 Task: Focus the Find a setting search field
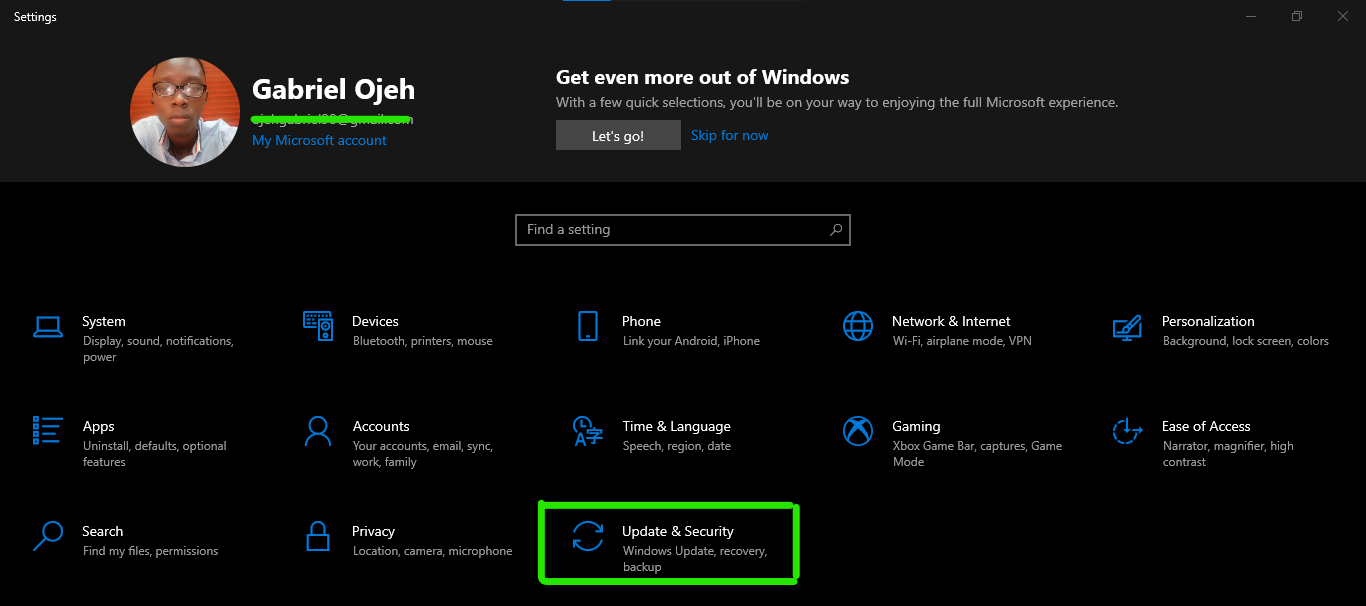(683, 229)
